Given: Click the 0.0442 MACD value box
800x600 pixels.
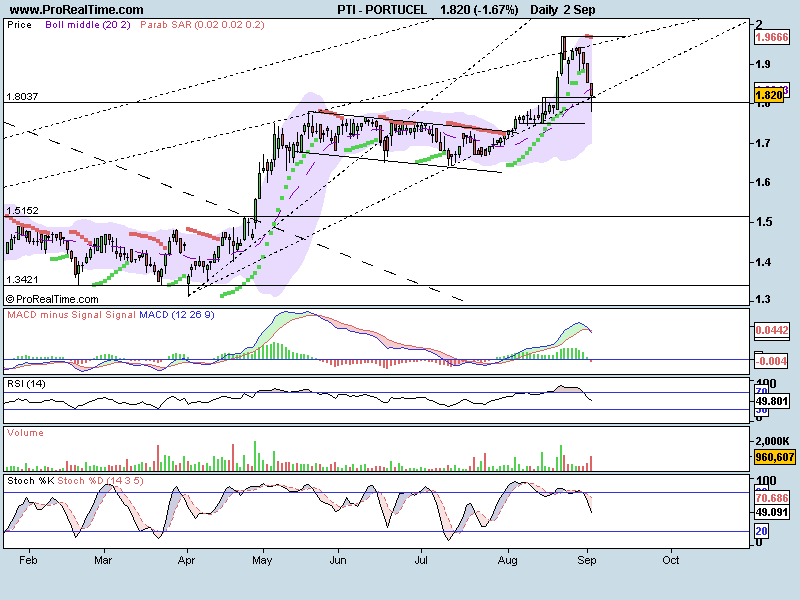Looking at the screenshot, I should click(x=772, y=330).
